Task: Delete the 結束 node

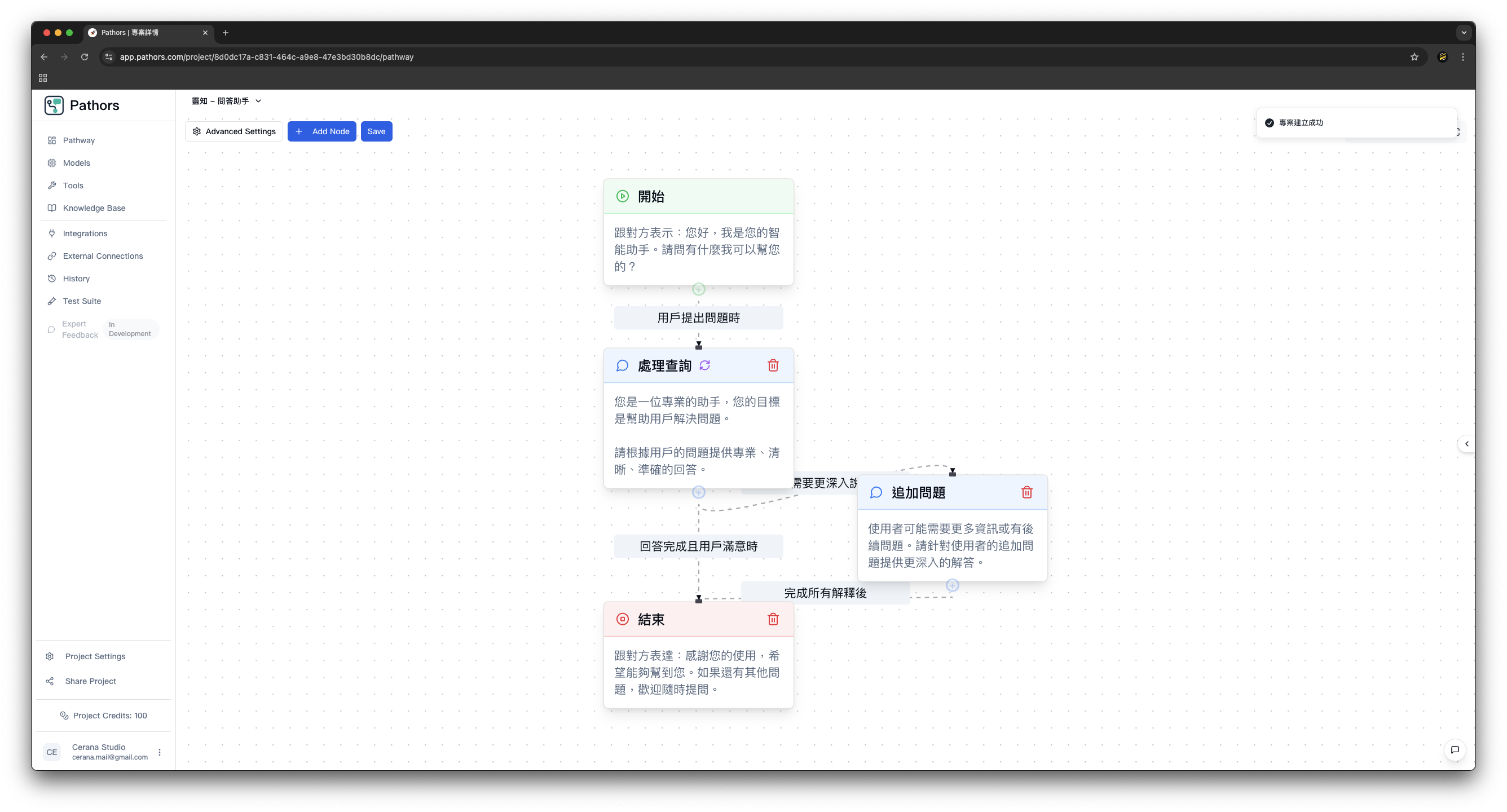Action: click(773, 619)
